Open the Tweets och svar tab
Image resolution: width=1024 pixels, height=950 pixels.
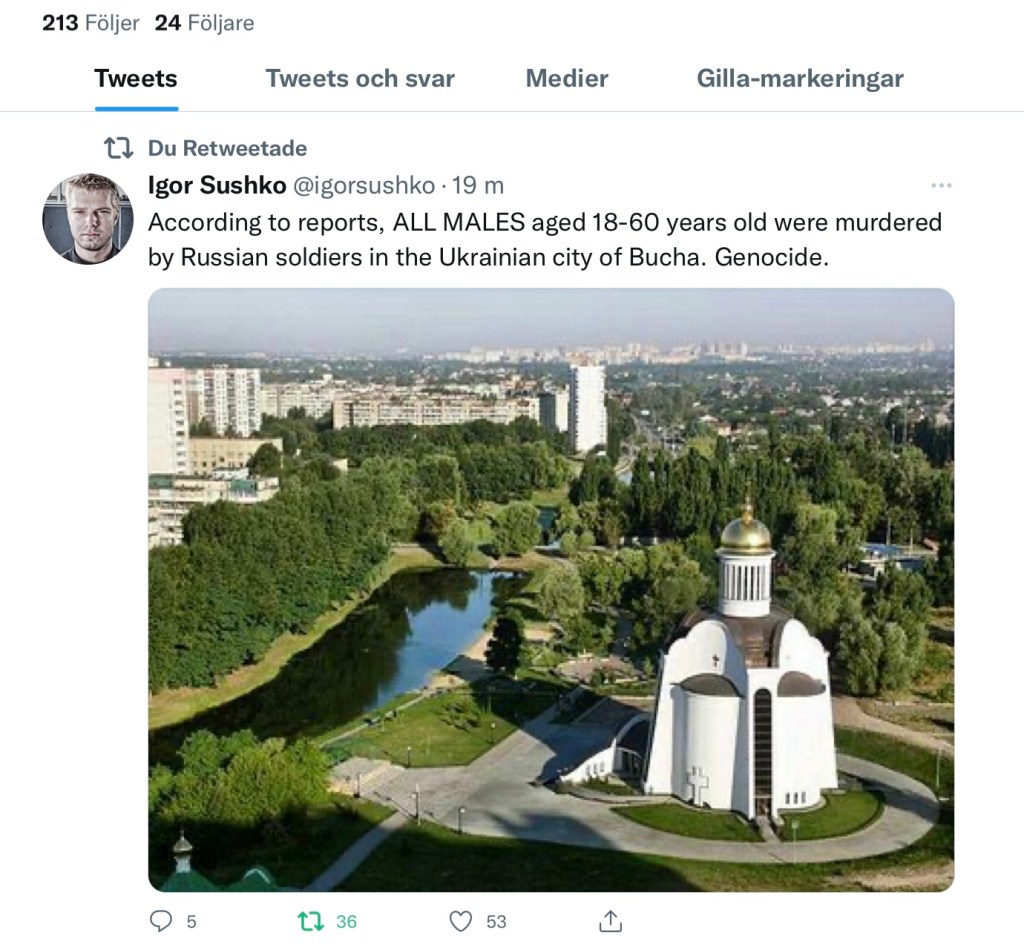point(360,79)
